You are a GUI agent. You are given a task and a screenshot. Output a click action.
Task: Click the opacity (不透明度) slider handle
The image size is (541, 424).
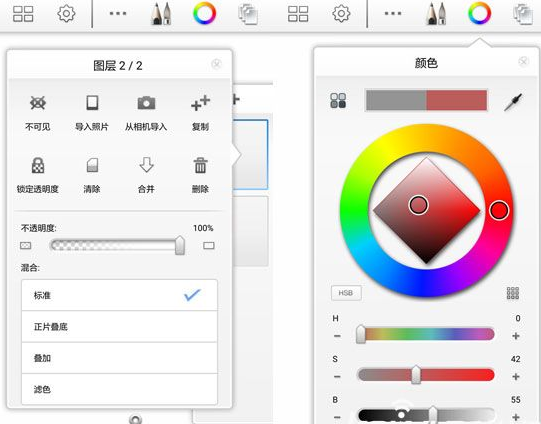click(180, 245)
